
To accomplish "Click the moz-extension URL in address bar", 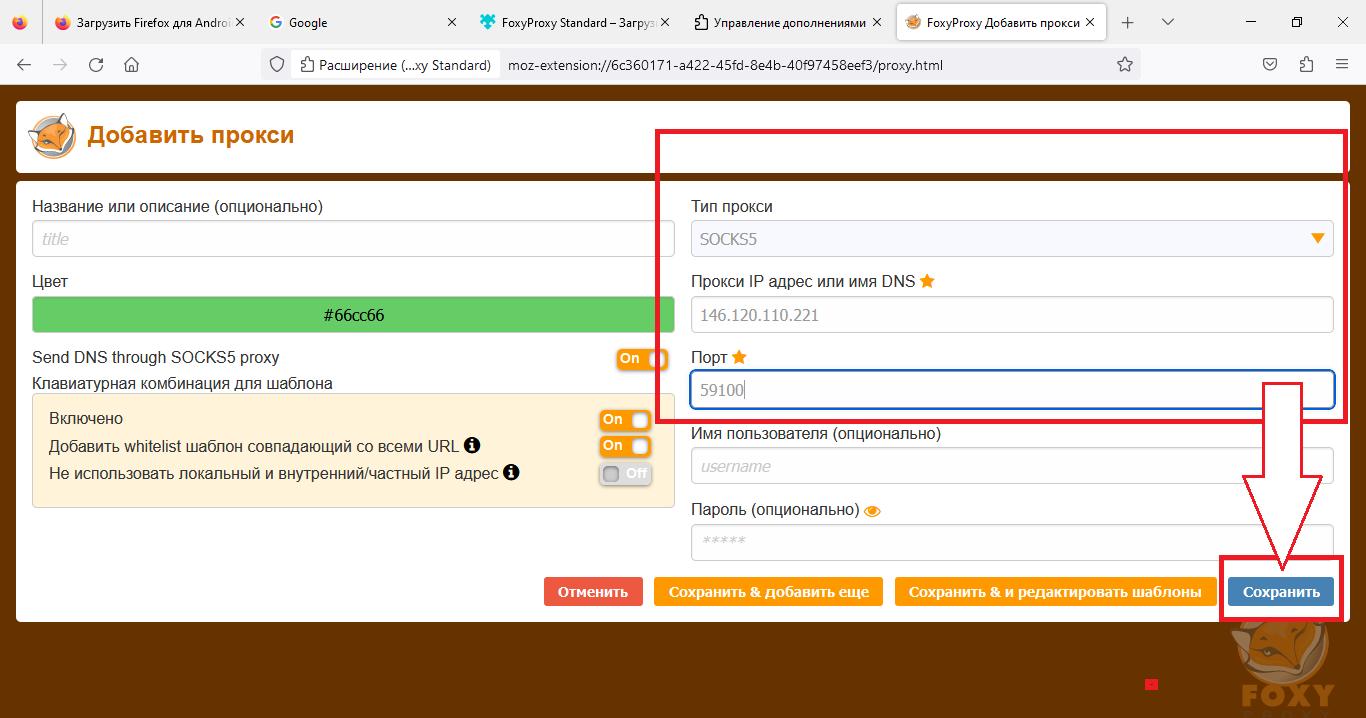I will (x=725, y=65).
